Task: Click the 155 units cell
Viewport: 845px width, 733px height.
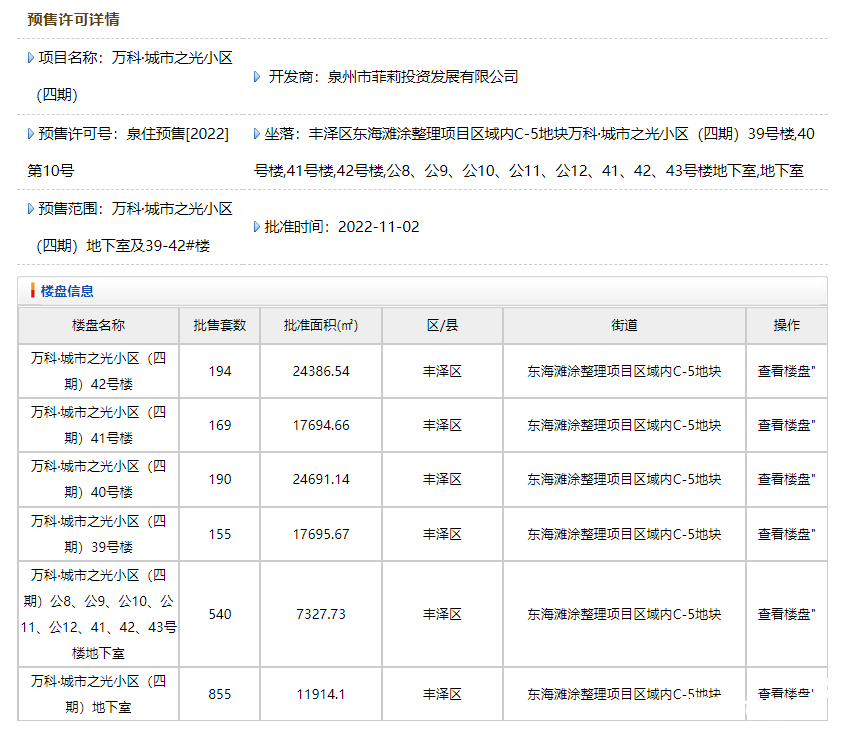Action: (220, 534)
